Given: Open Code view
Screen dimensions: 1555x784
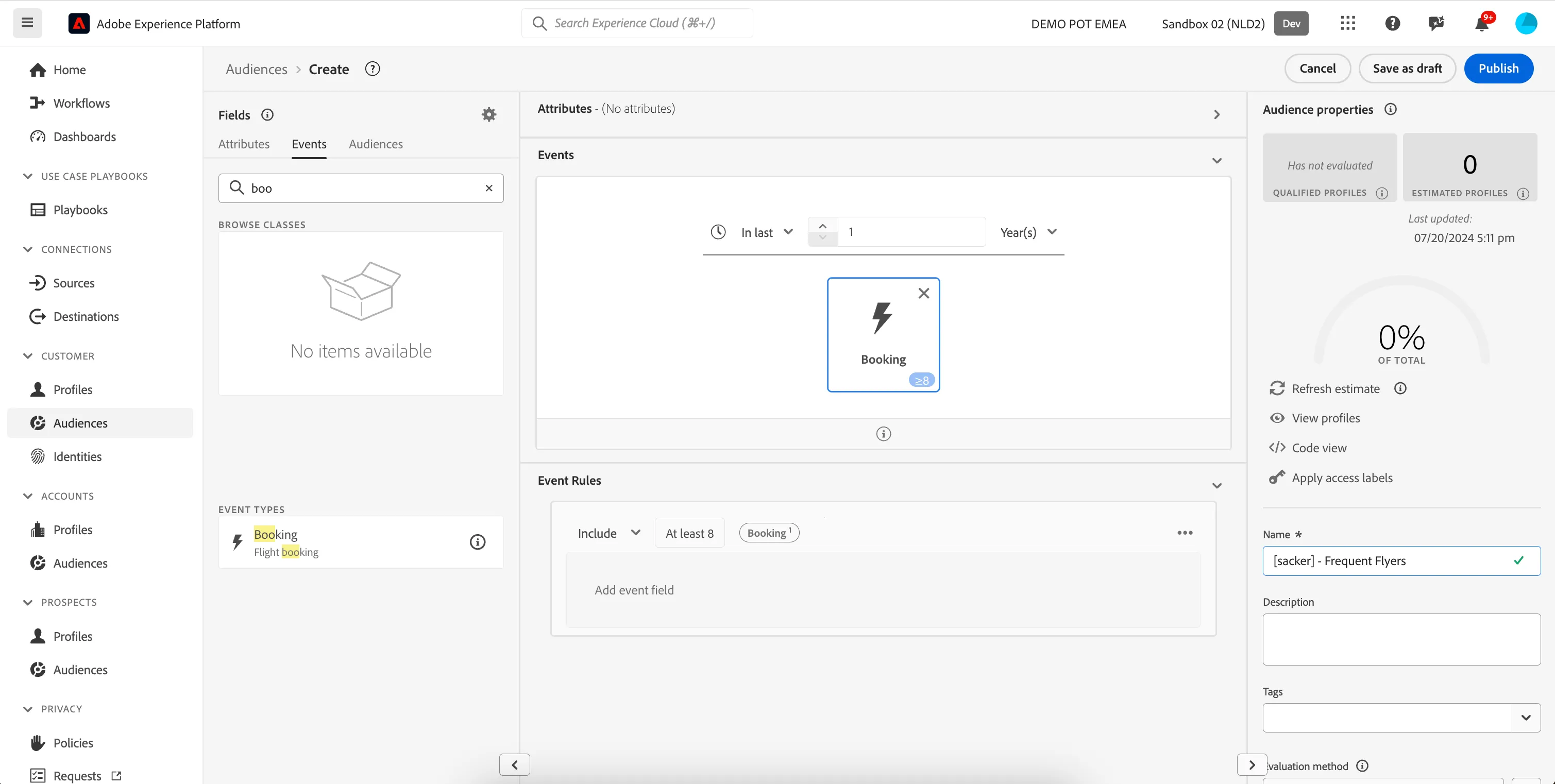Looking at the screenshot, I should (1319, 448).
